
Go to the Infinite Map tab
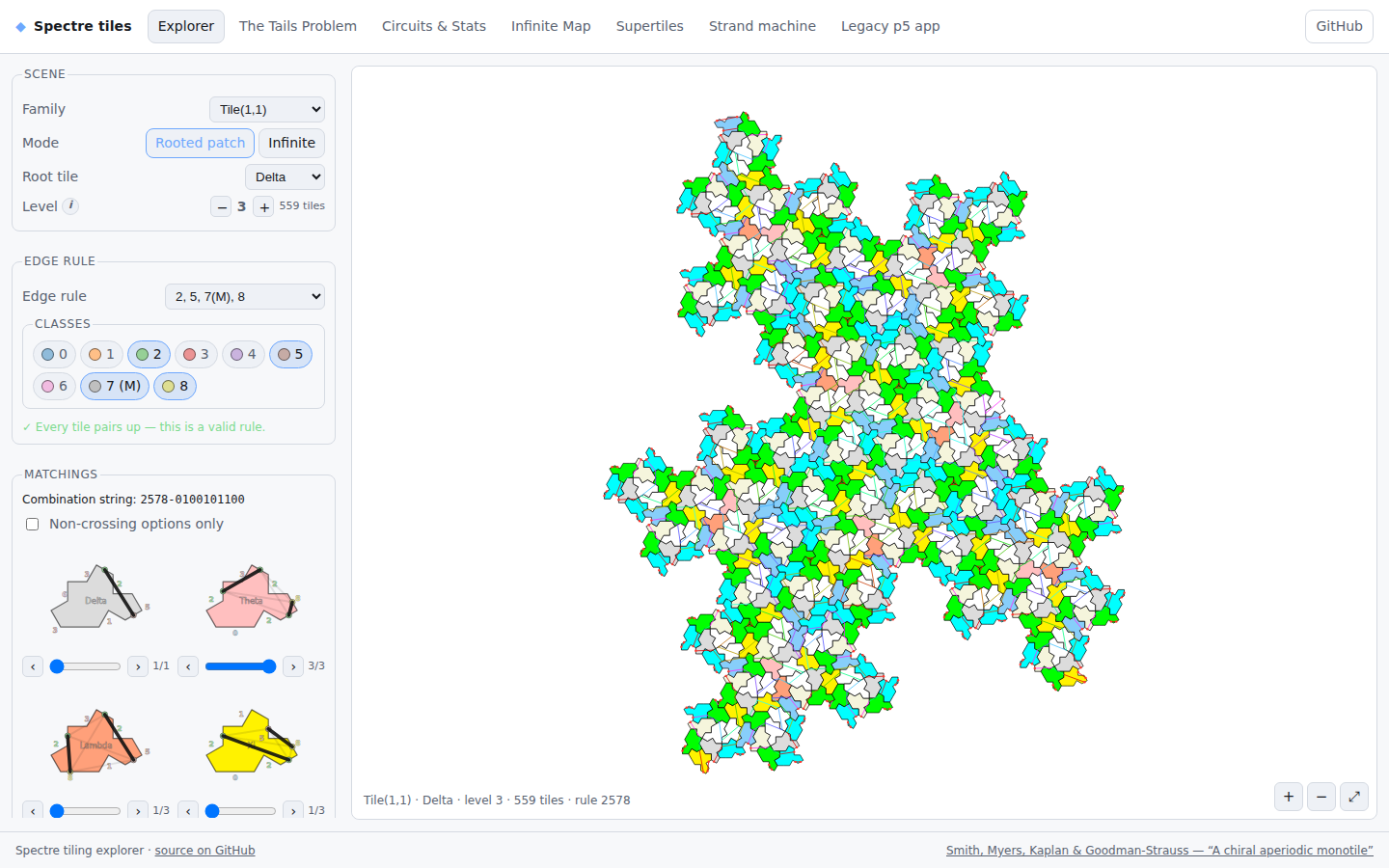tap(551, 27)
